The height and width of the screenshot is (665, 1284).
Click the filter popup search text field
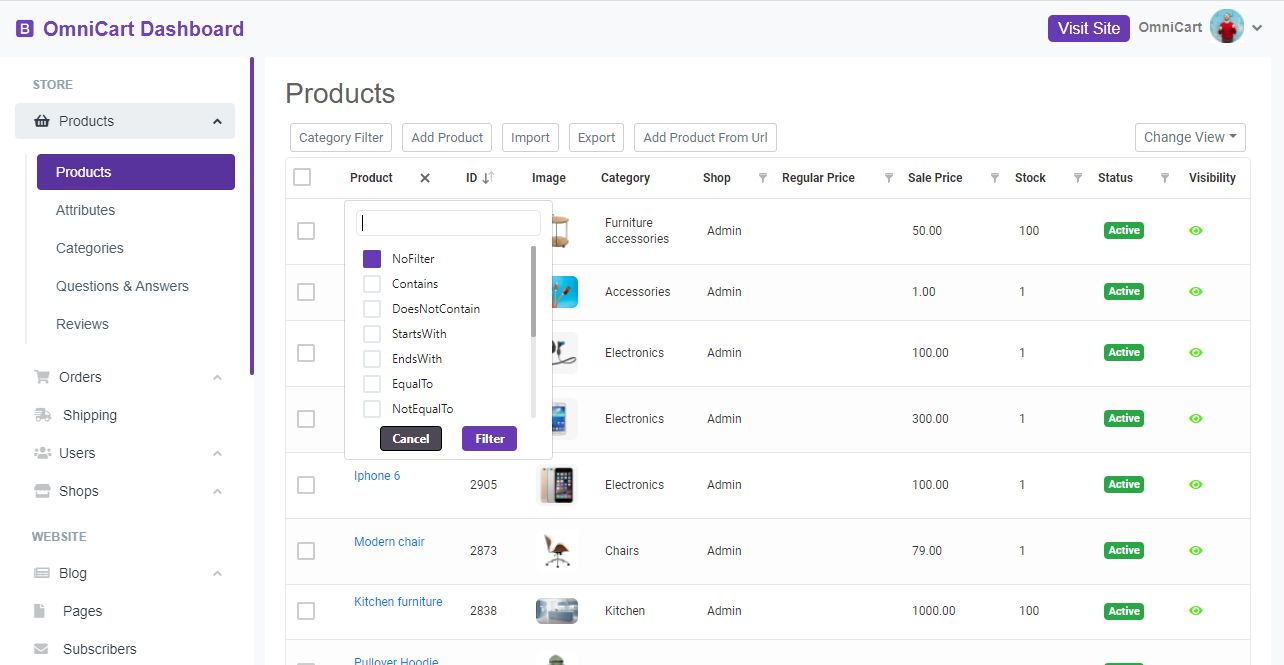(449, 222)
